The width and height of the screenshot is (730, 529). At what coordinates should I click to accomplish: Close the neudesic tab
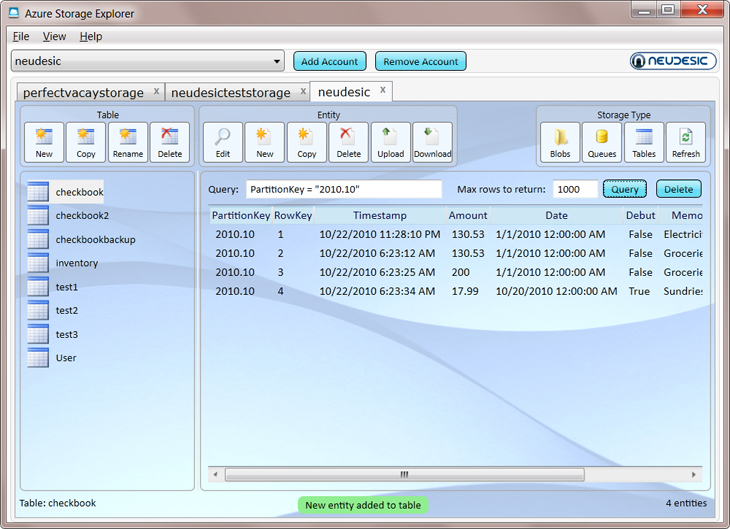click(383, 90)
